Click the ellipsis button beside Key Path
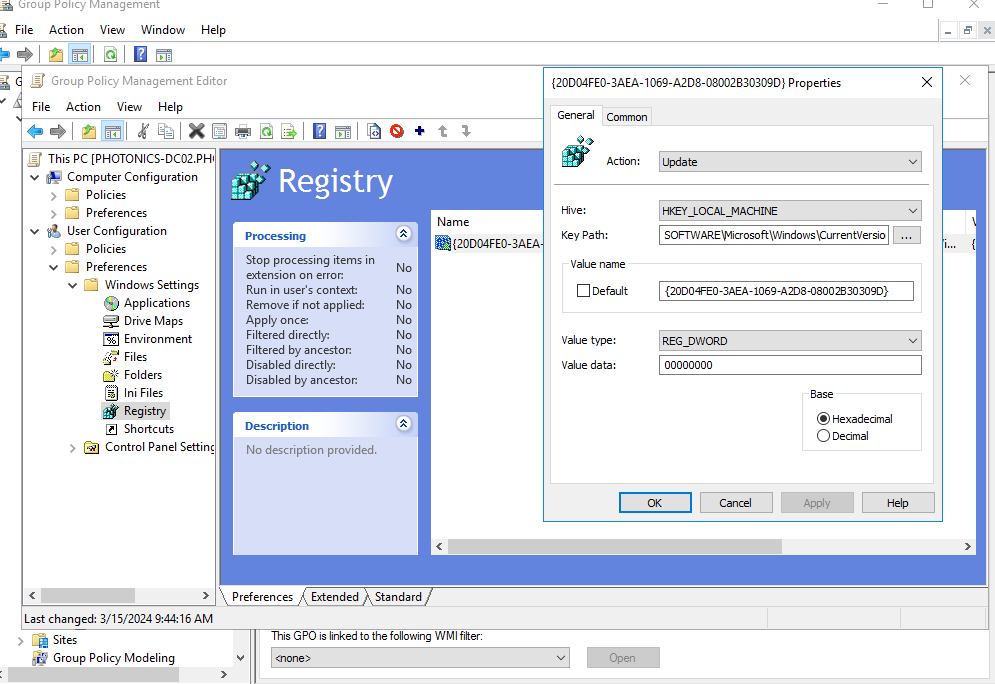The image size is (995, 684). click(906, 235)
